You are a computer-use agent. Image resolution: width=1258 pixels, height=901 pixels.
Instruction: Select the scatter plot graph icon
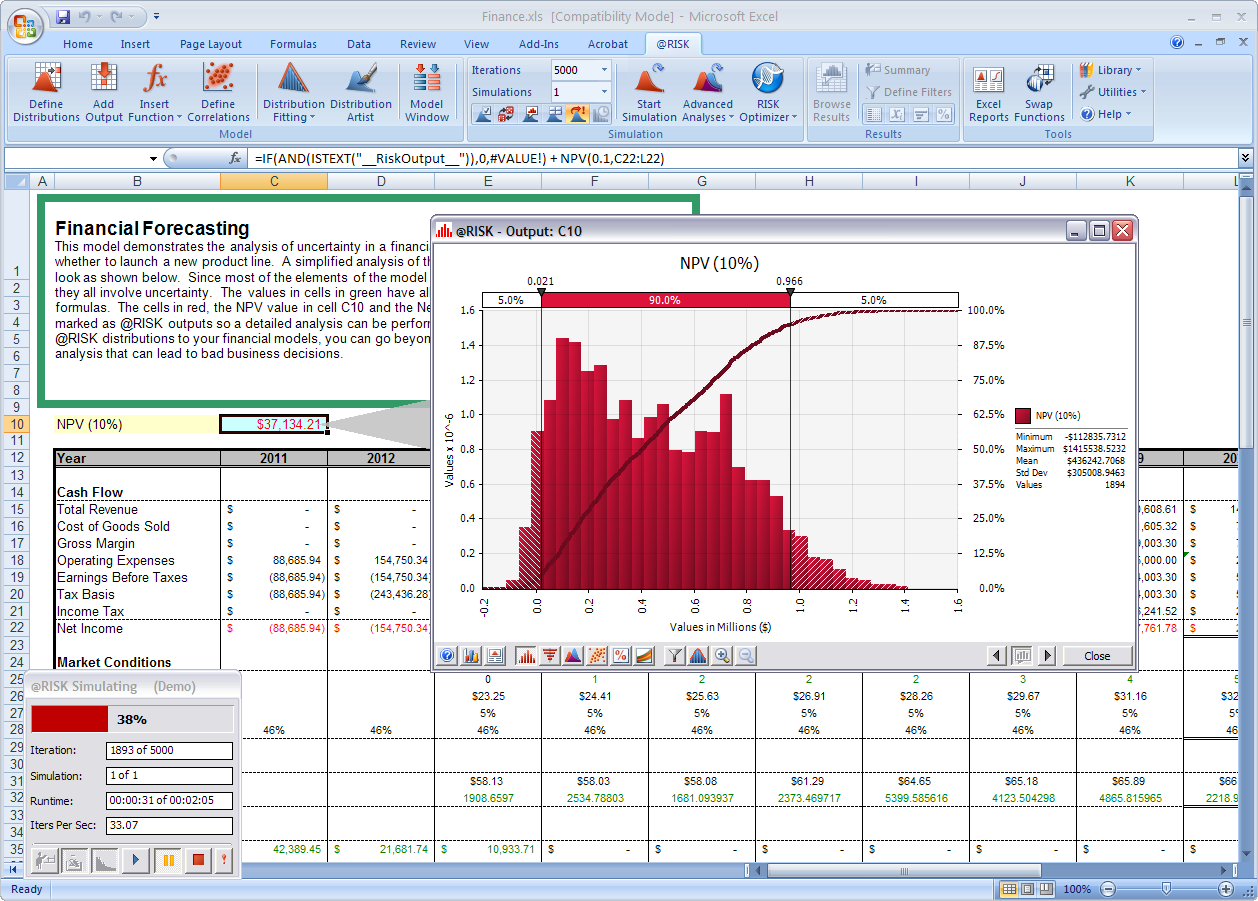pyautogui.click(x=597, y=656)
